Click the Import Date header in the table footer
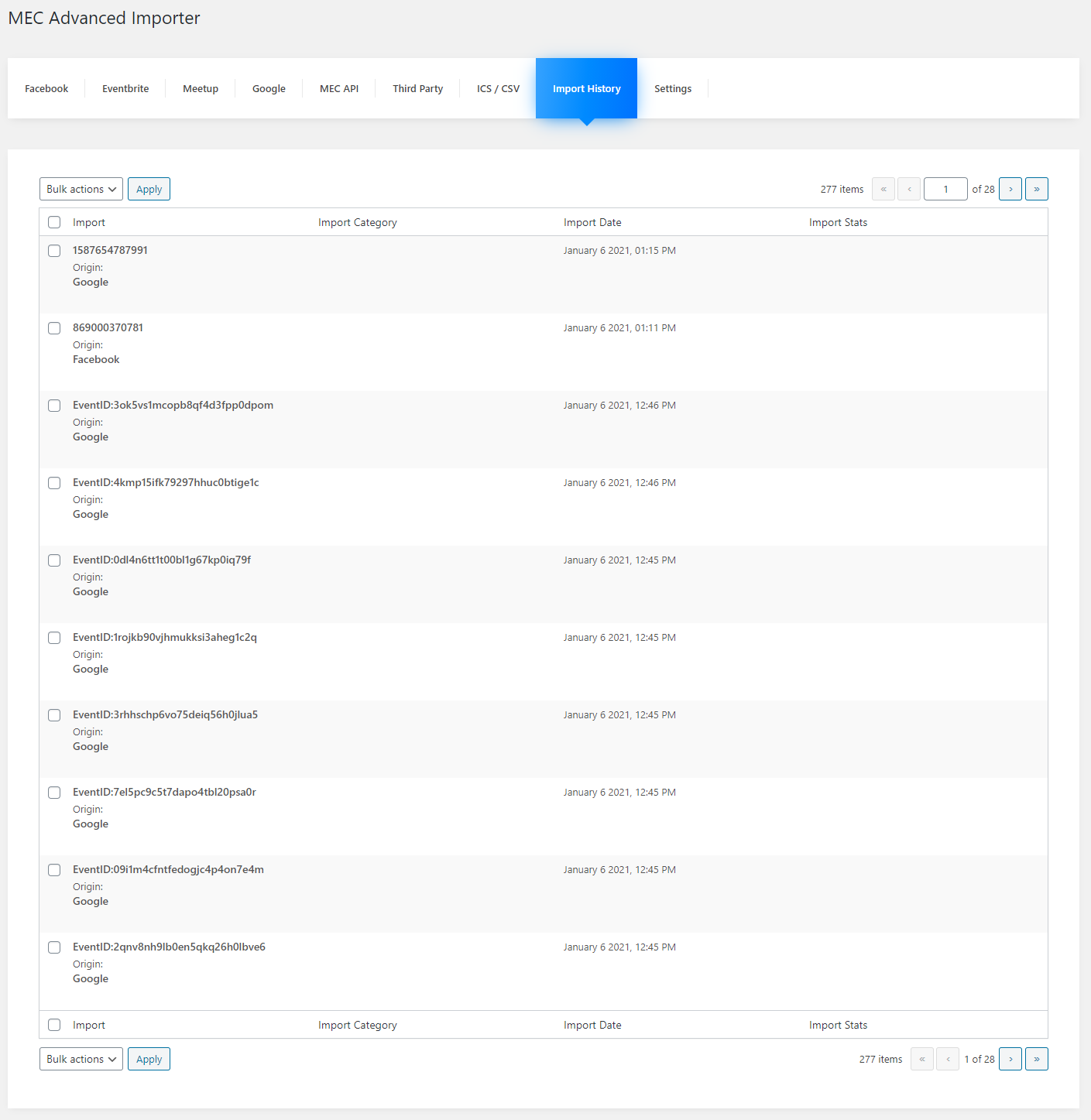Image resolution: width=1091 pixels, height=1120 pixels. (x=592, y=1025)
